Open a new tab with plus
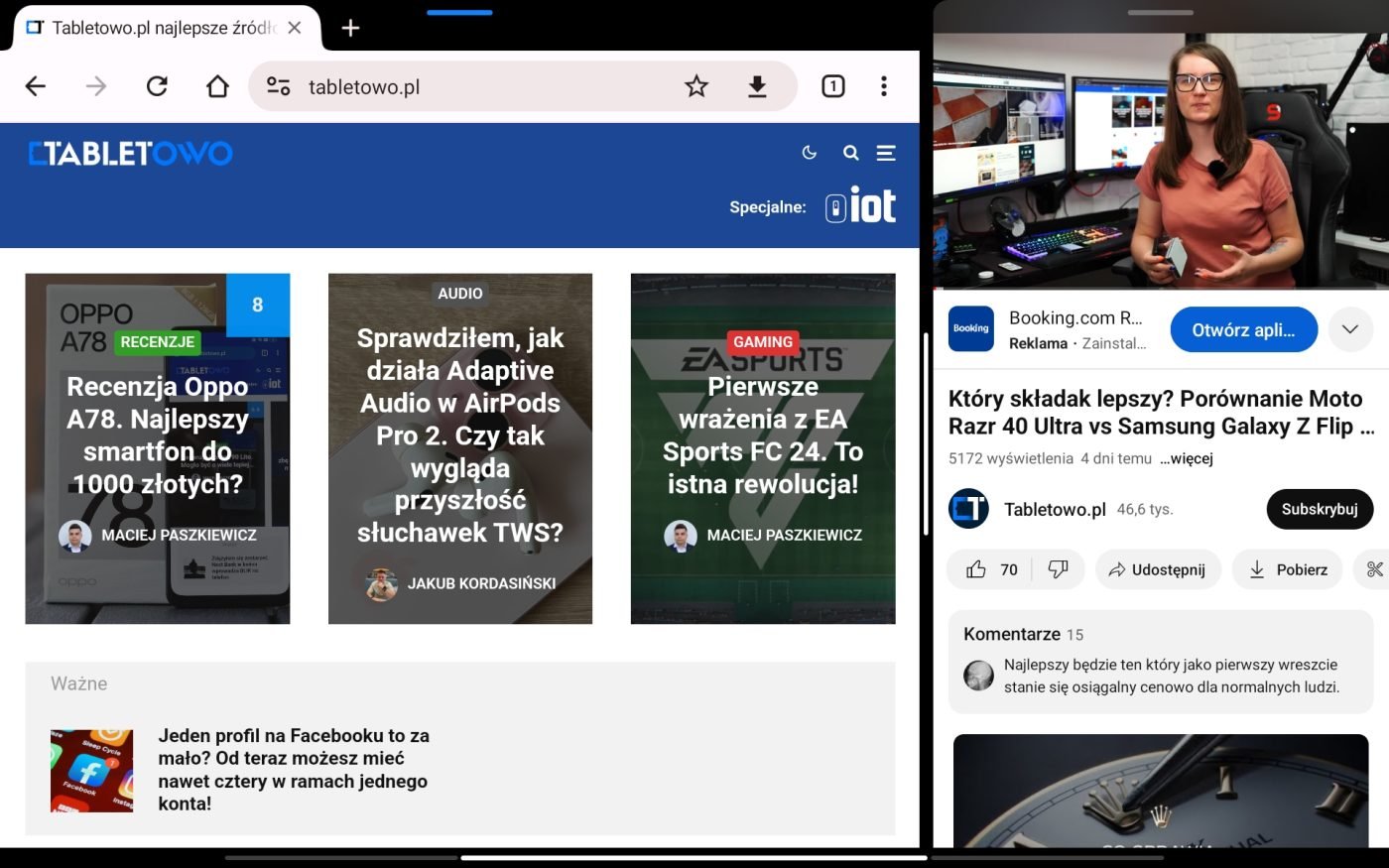Screen dimensions: 1389x868 350,28
